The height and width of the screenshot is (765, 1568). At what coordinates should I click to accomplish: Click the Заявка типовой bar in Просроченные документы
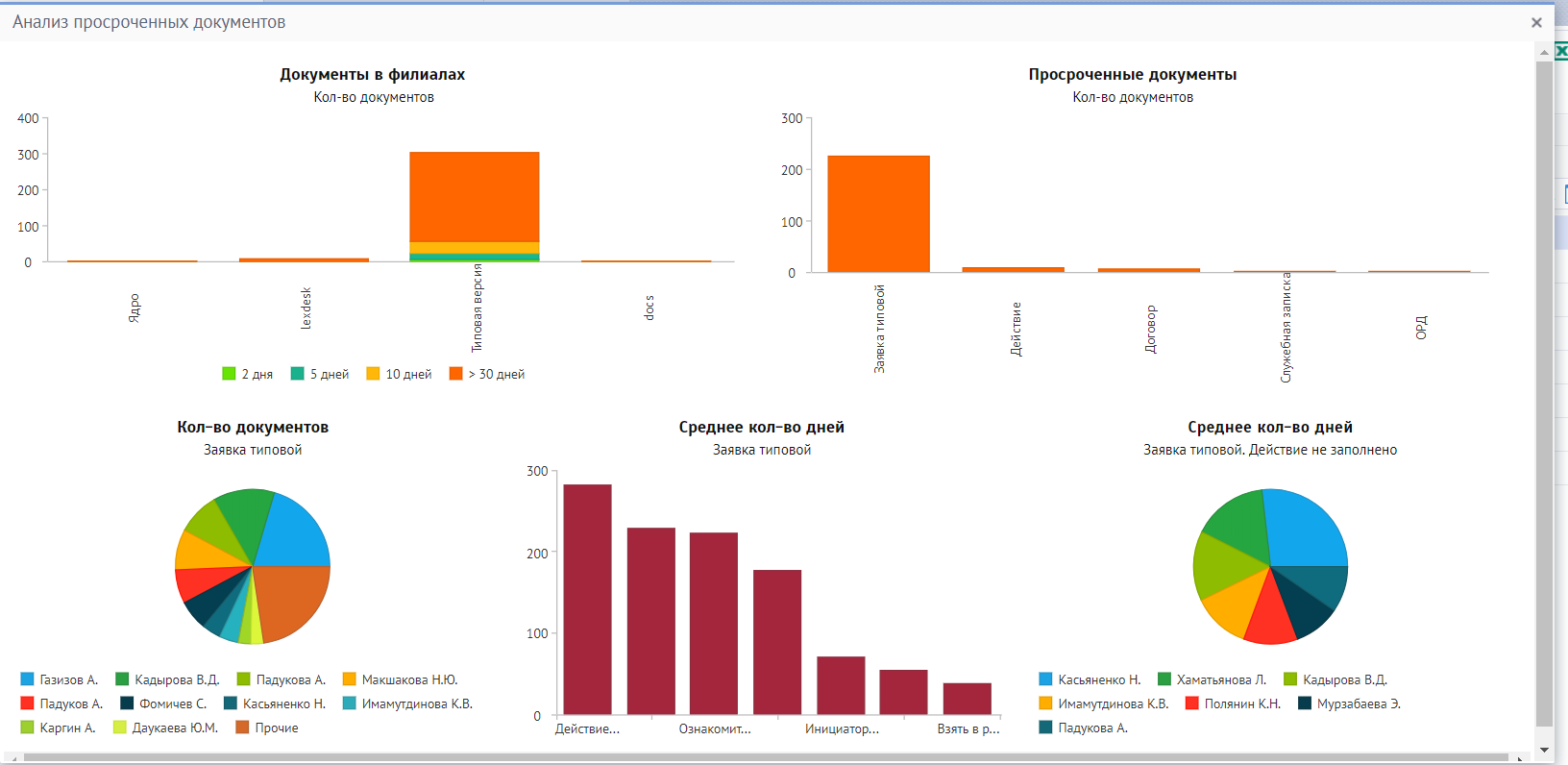point(878,214)
